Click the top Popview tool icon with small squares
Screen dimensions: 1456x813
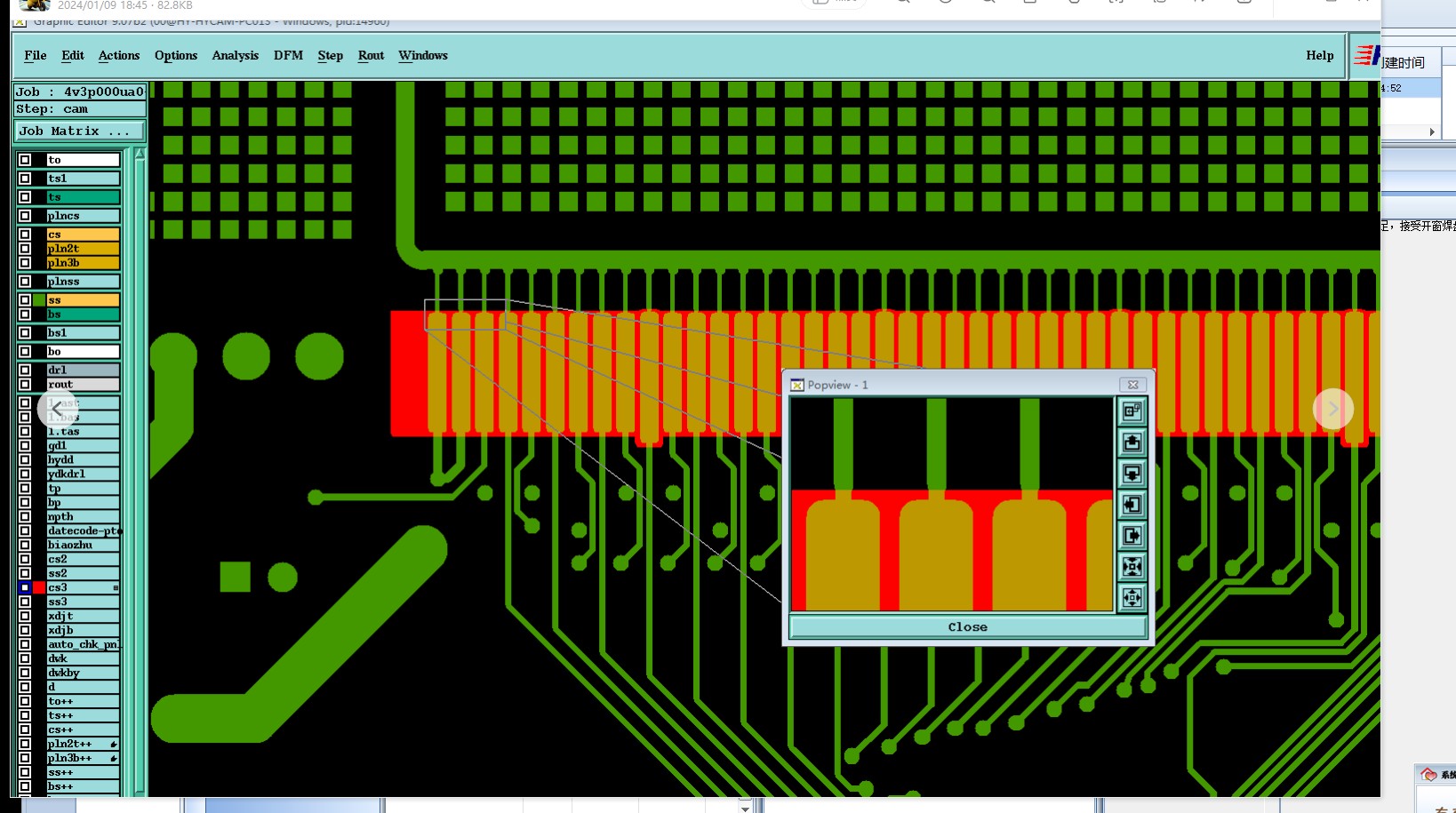pos(1132,411)
